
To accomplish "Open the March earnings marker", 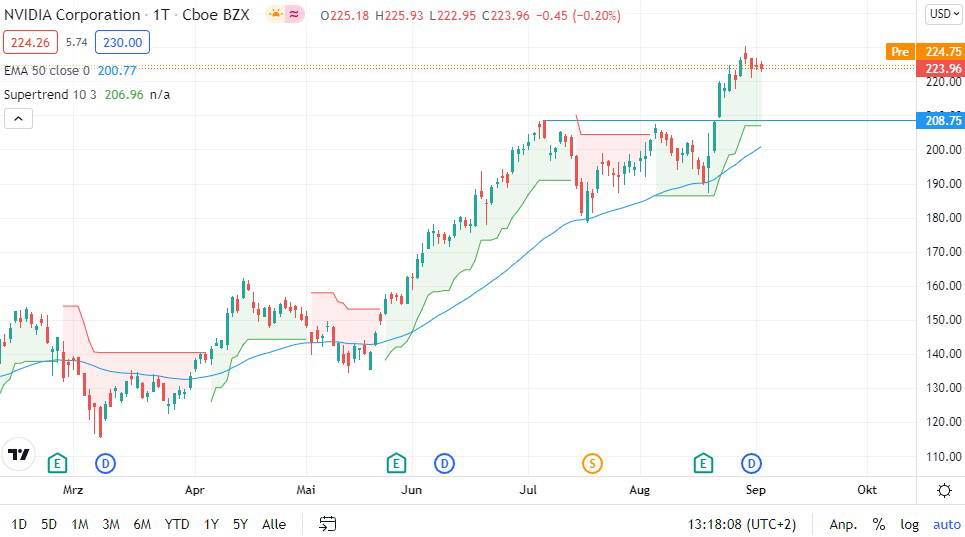I will [x=57, y=463].
